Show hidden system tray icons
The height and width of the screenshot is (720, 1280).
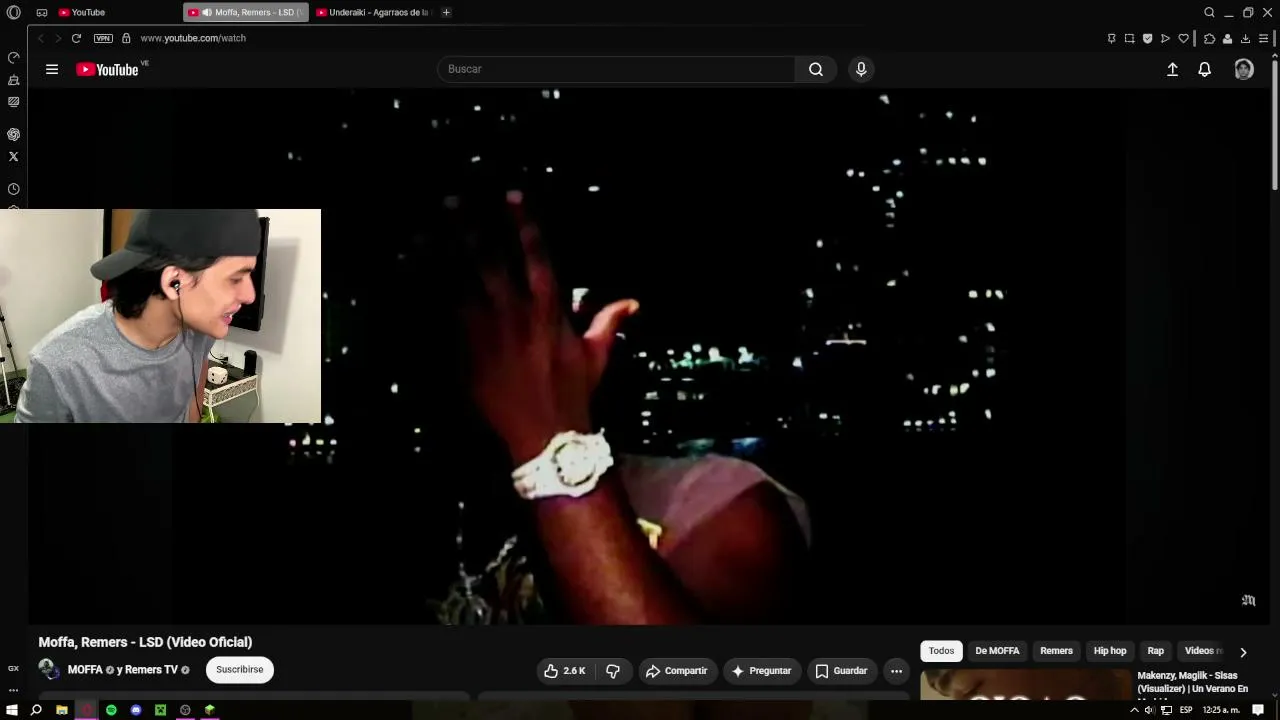pos(1134,710)
